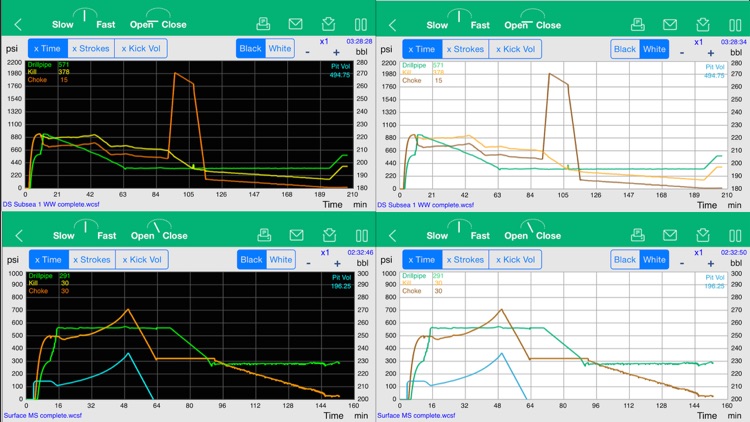This screenshot has height=422, width=750.
Task: Choose x Kick Vol tab in black DS Subsea panel
Action: 141,48
